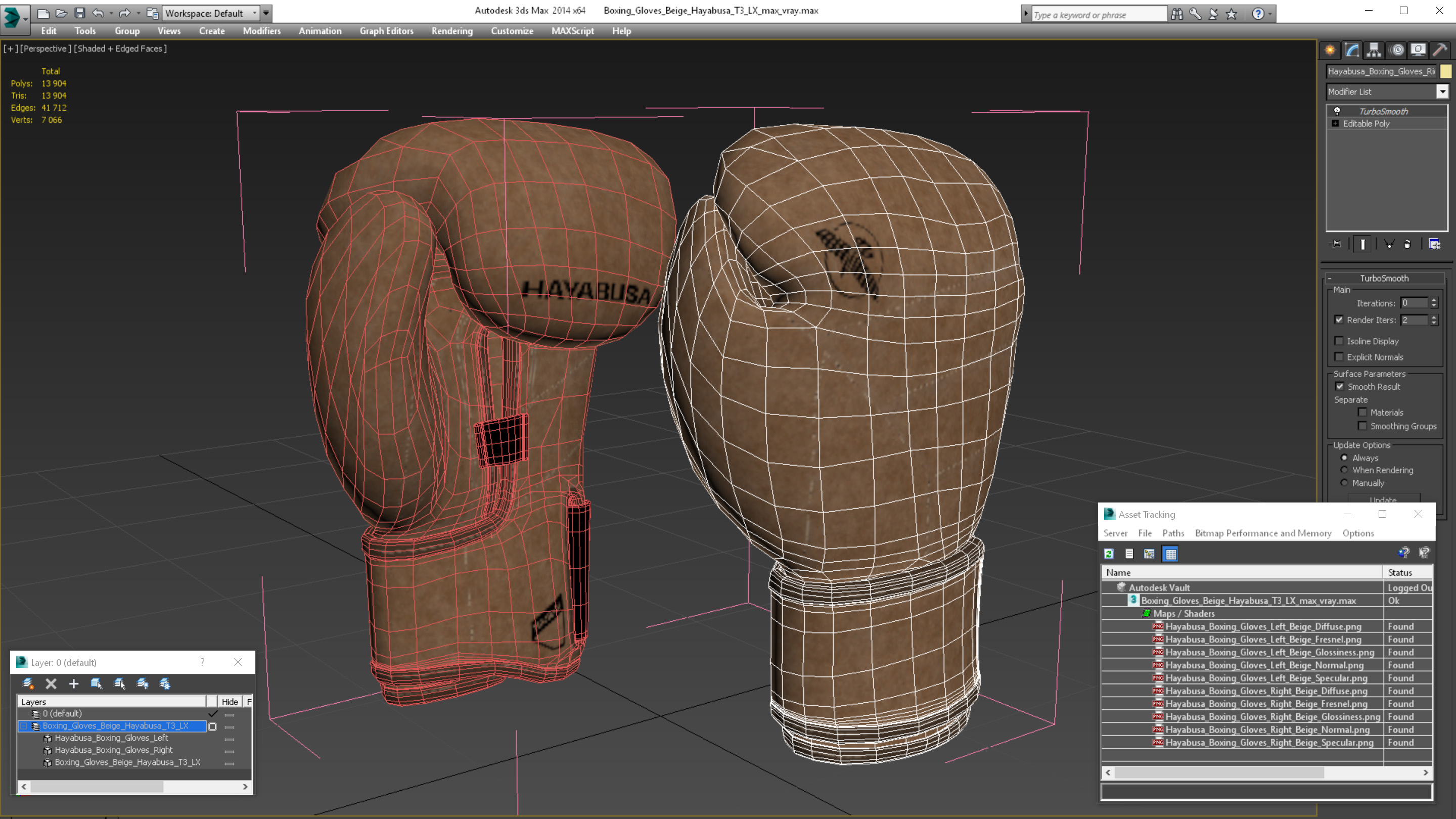Image resolution: width=1456 pixels, height=819 pixels.
Task: Click the Pin Stack icon
Action: coord(1336,244)
